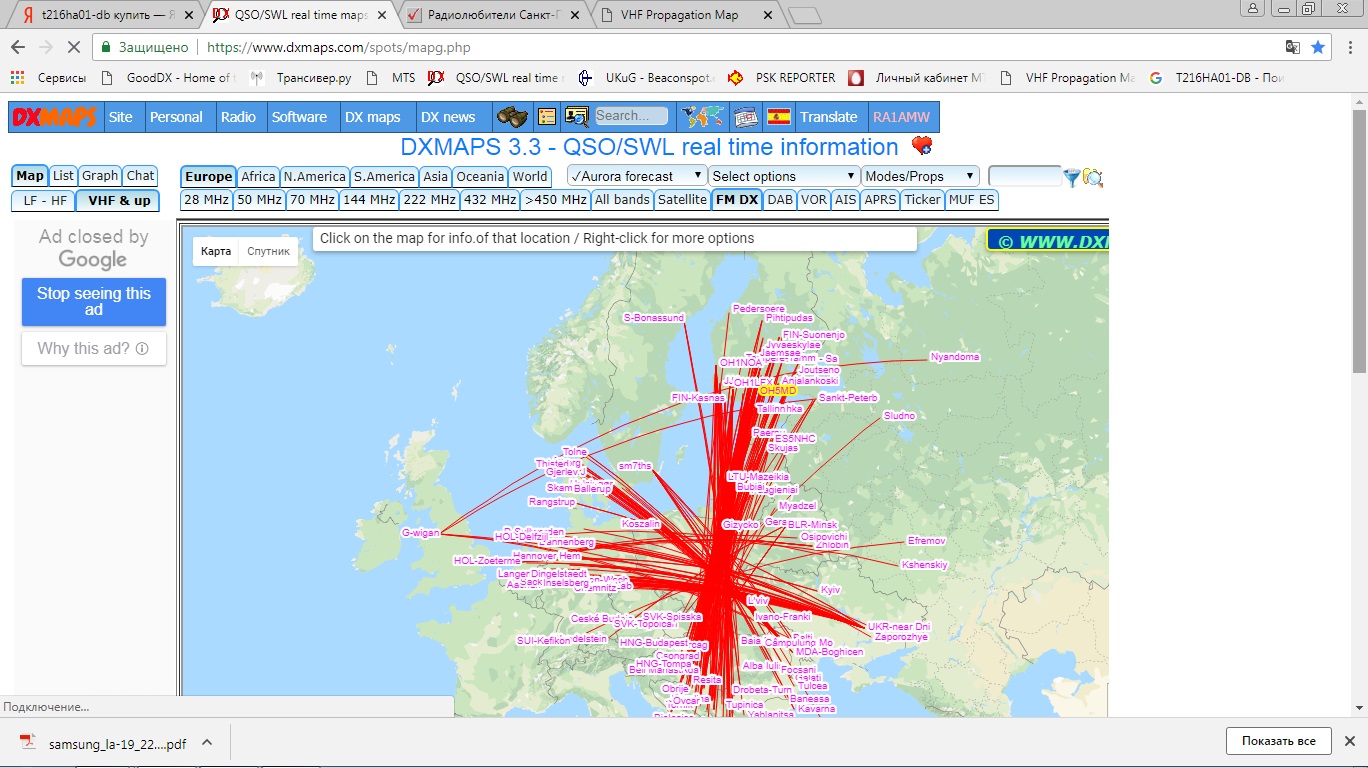Click the funnel filter icon
Viewport: 1368px width, 768px height.
click(x=1072, y=178)
